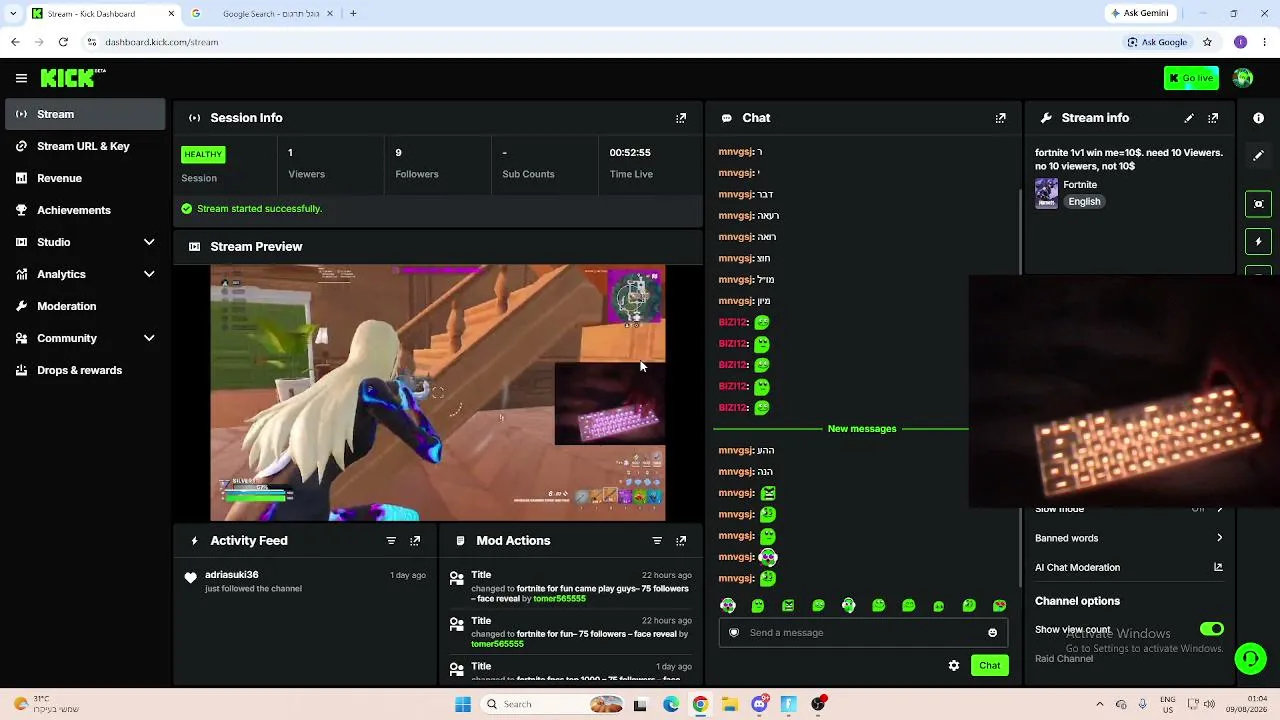Click the Stream Preview video
1280x720 pixels.
(x=437, y=393)
